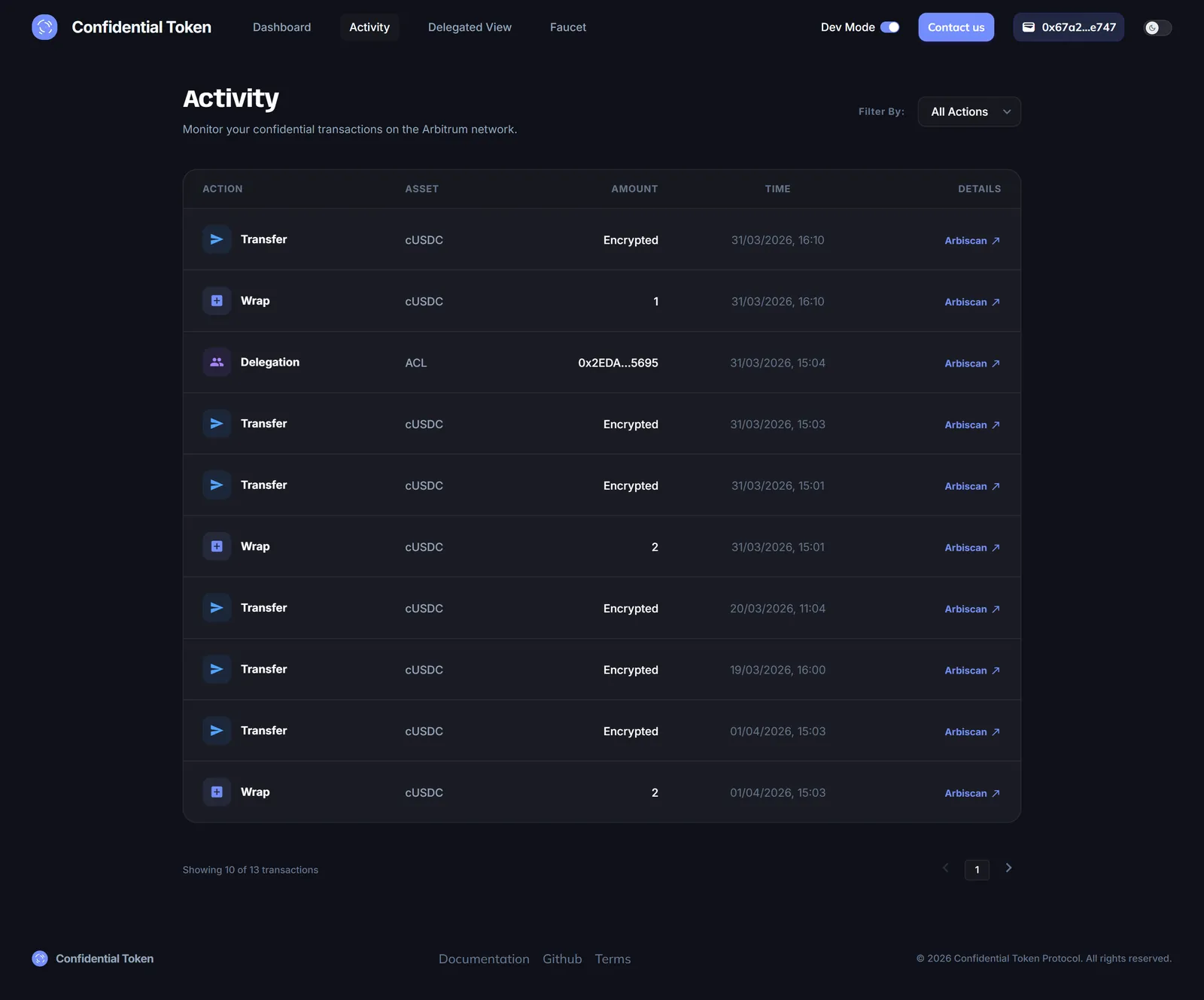This screenshot has width=1204, height=1000.
Task: Click page number 1 in pagination
Action: pos(977,870)
